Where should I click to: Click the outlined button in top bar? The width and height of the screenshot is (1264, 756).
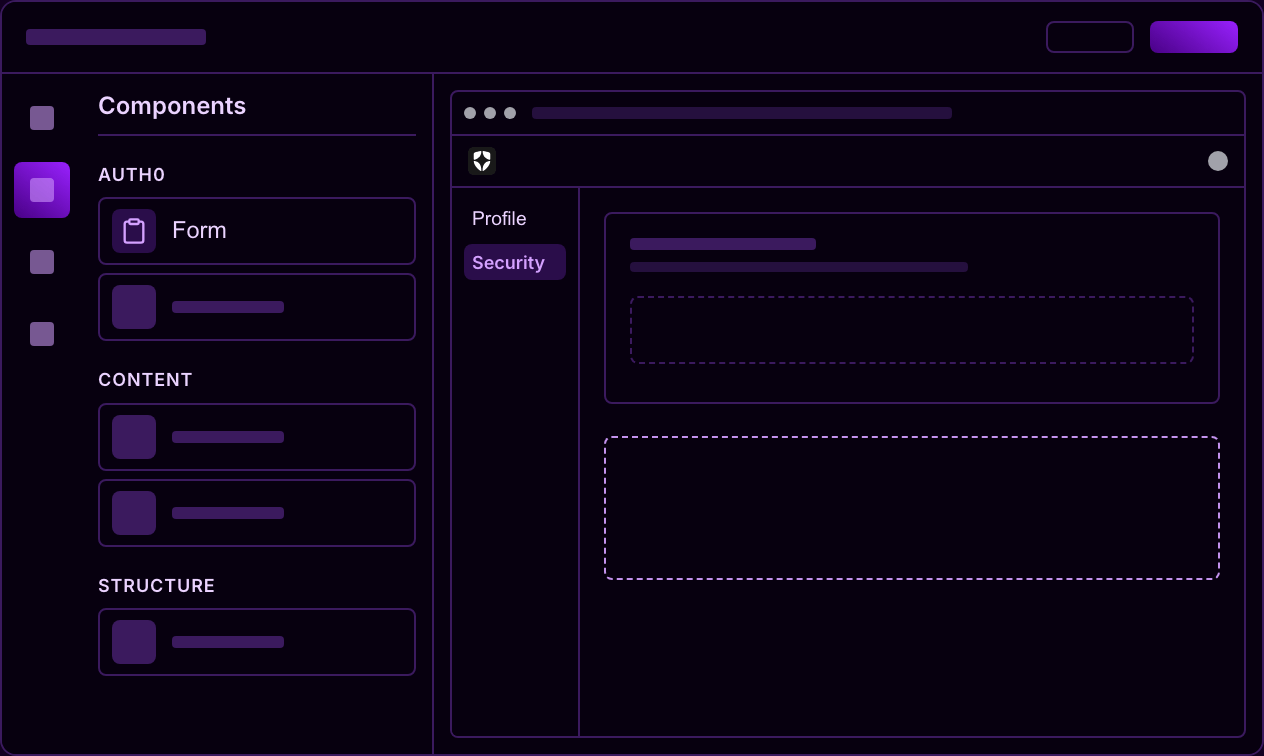1090,37
